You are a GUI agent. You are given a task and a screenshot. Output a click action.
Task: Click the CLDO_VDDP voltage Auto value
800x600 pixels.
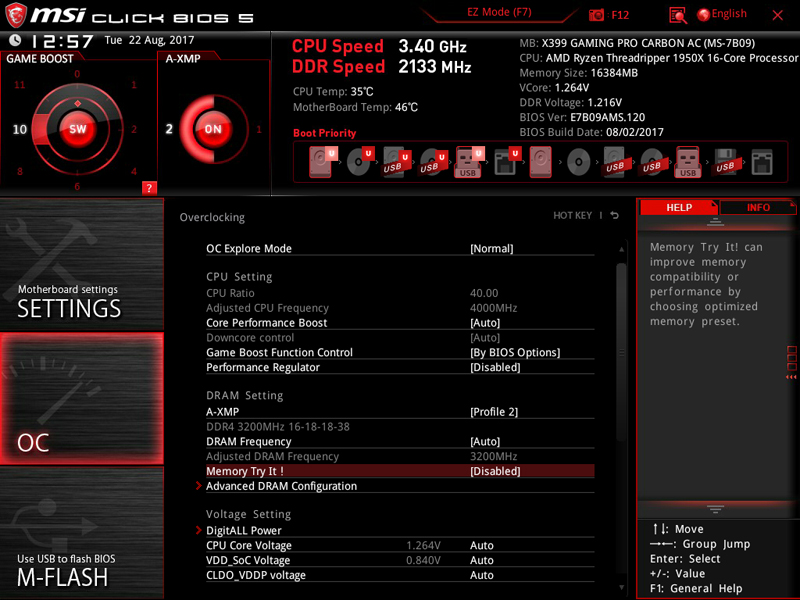482,575
